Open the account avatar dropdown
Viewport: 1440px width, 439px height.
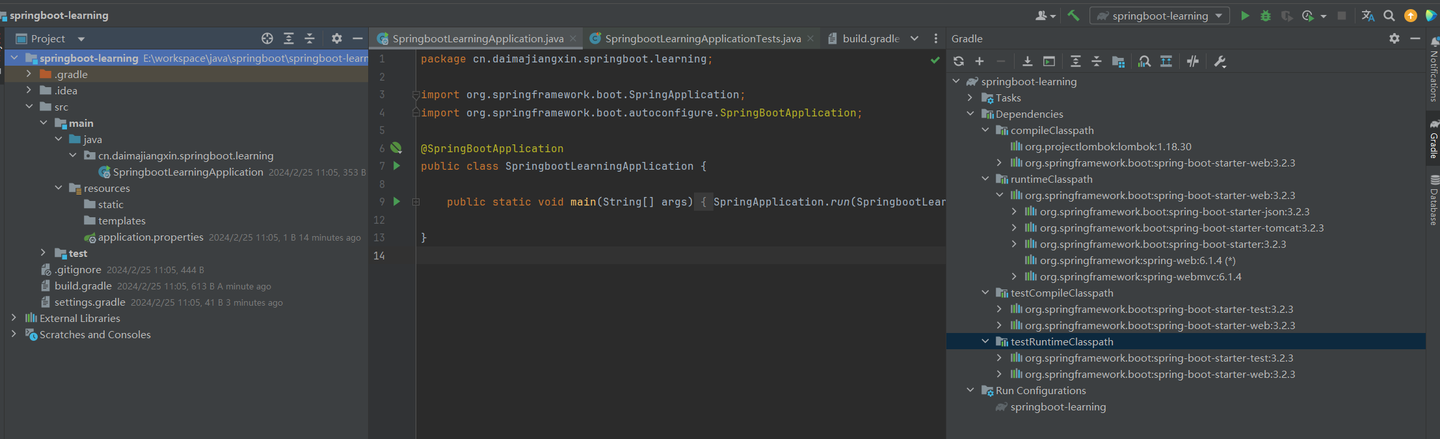[1046, 16]
